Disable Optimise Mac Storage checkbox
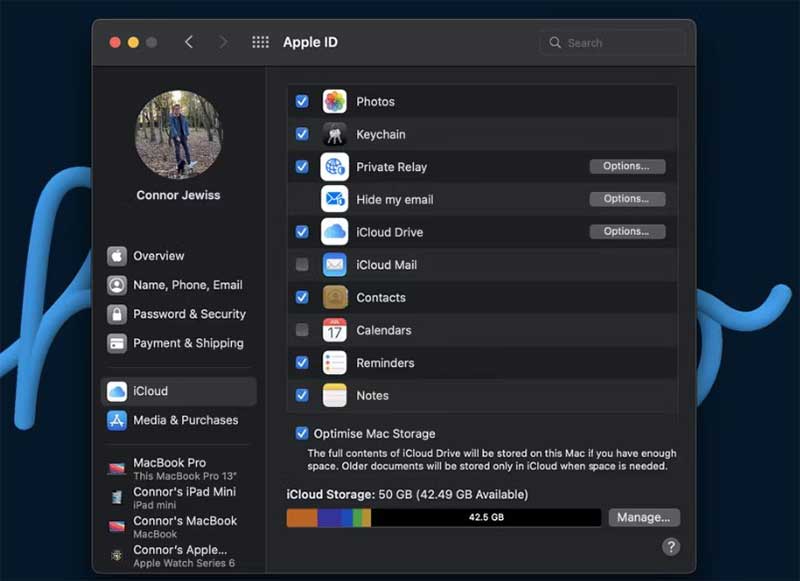The image size is (800, 581). (302, 434)
